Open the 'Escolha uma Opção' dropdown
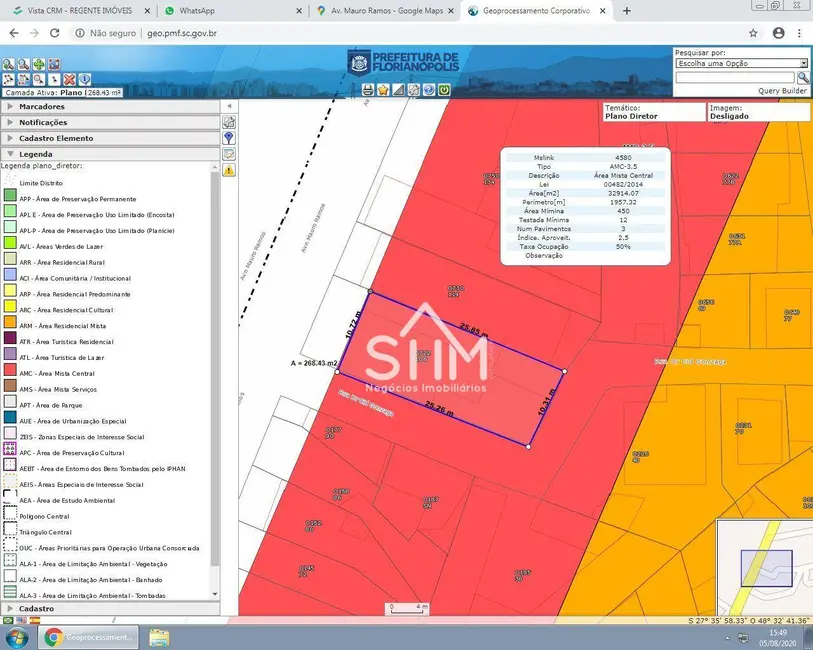The width and height of the screenshot is (813, 650). tap(741, 63)
